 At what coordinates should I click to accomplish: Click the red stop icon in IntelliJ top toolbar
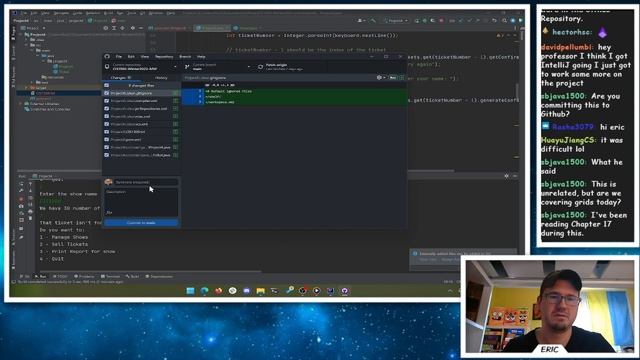coord(441,20)
